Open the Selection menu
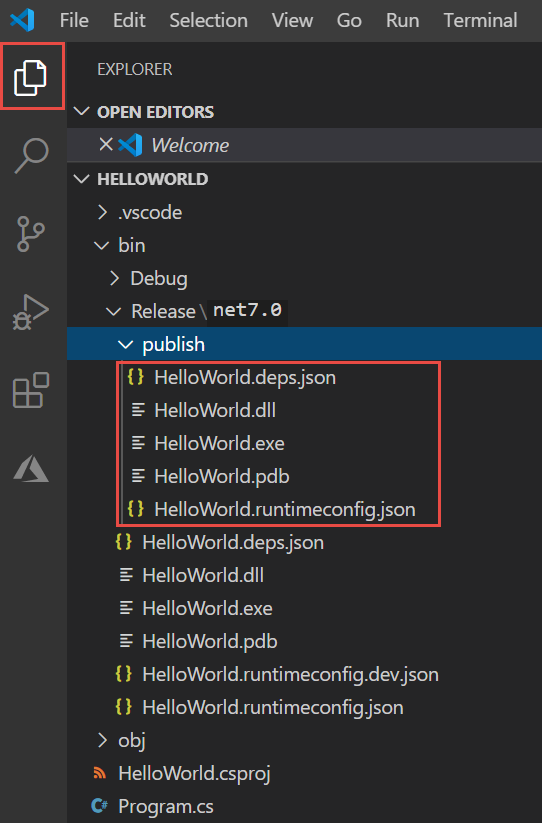 (208, 20)
